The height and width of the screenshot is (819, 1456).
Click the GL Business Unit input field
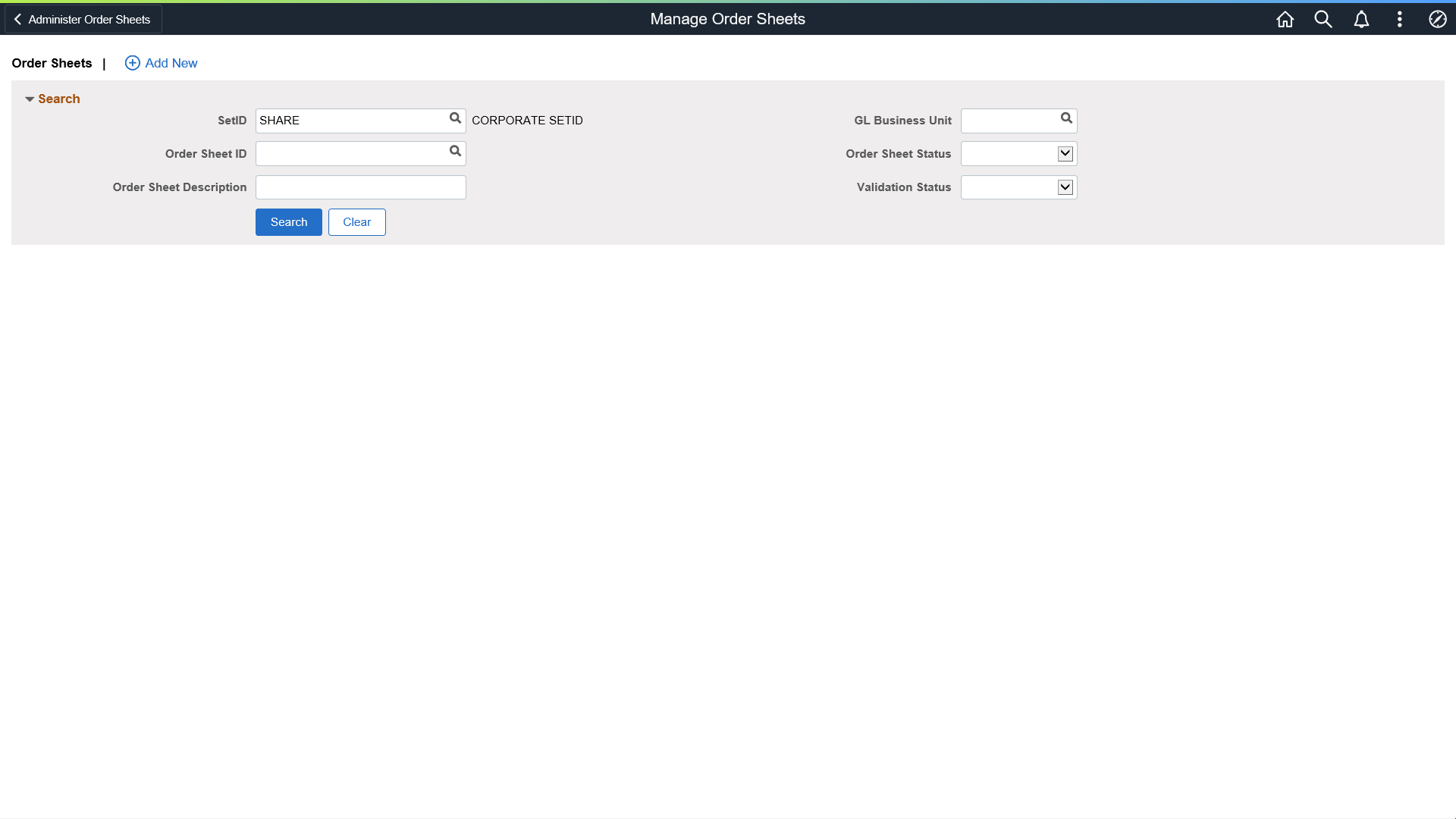click(x=1009, y=120)
